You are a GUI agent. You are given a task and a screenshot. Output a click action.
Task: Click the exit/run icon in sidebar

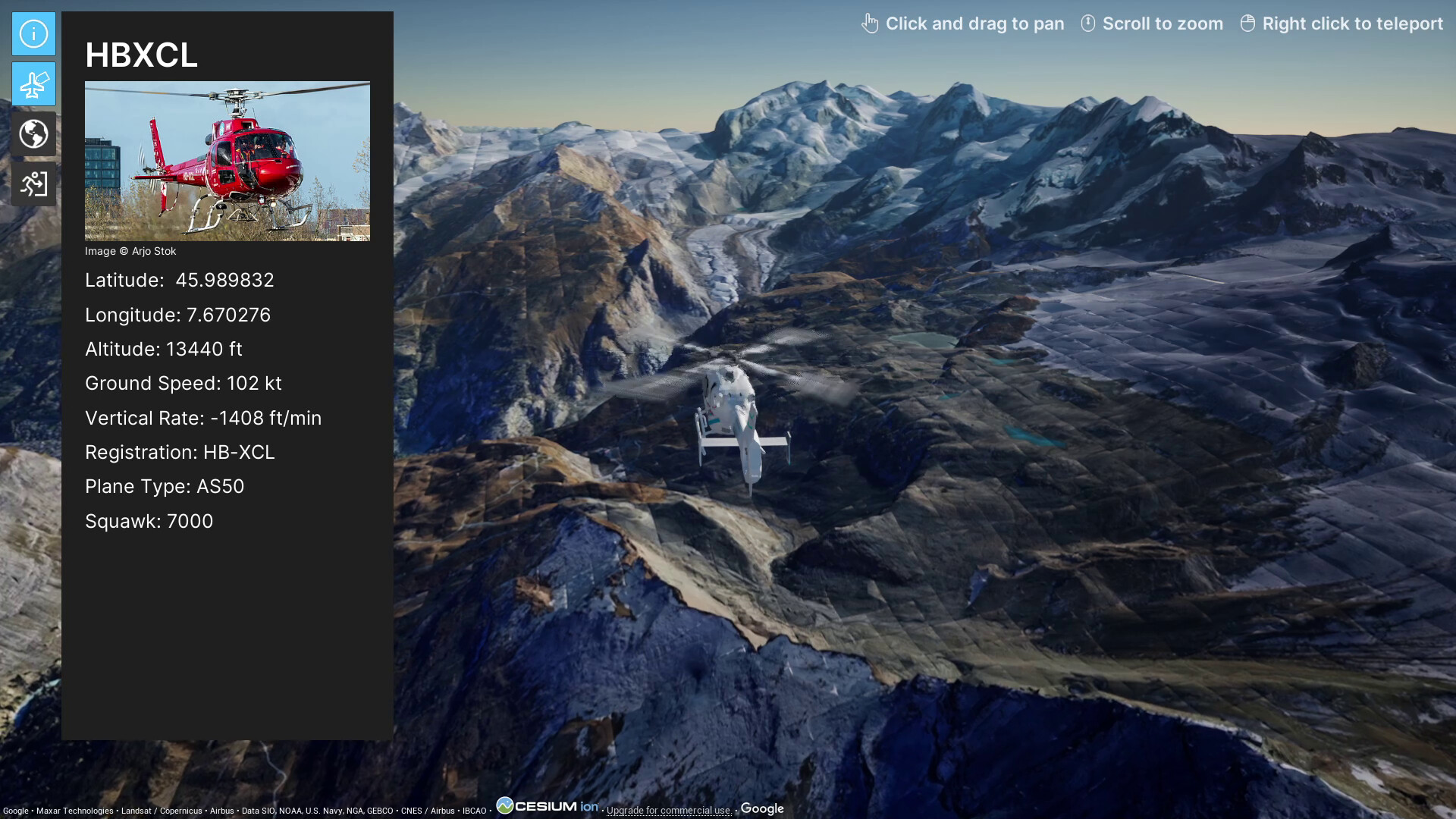33,184
